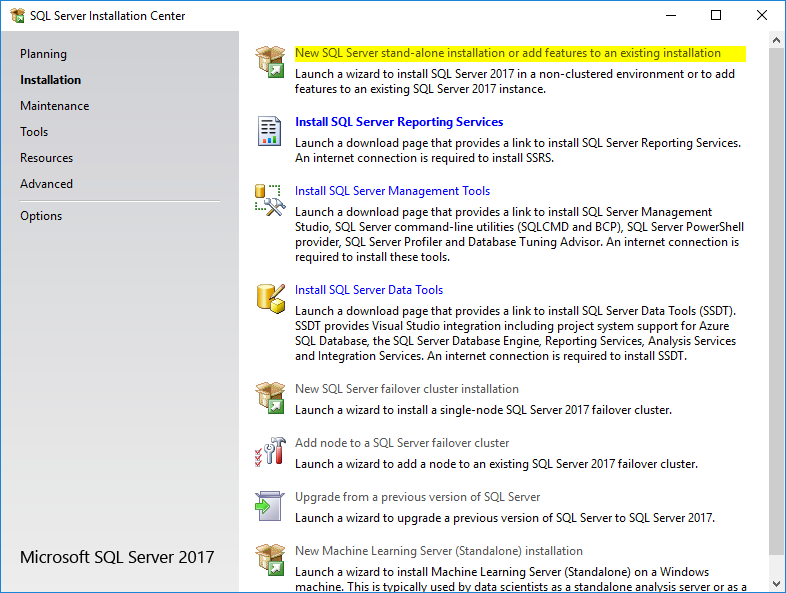Screen dimensions: 786x593
Task: Click the scrollbar up arrow
Action: (x=776, y=41)
